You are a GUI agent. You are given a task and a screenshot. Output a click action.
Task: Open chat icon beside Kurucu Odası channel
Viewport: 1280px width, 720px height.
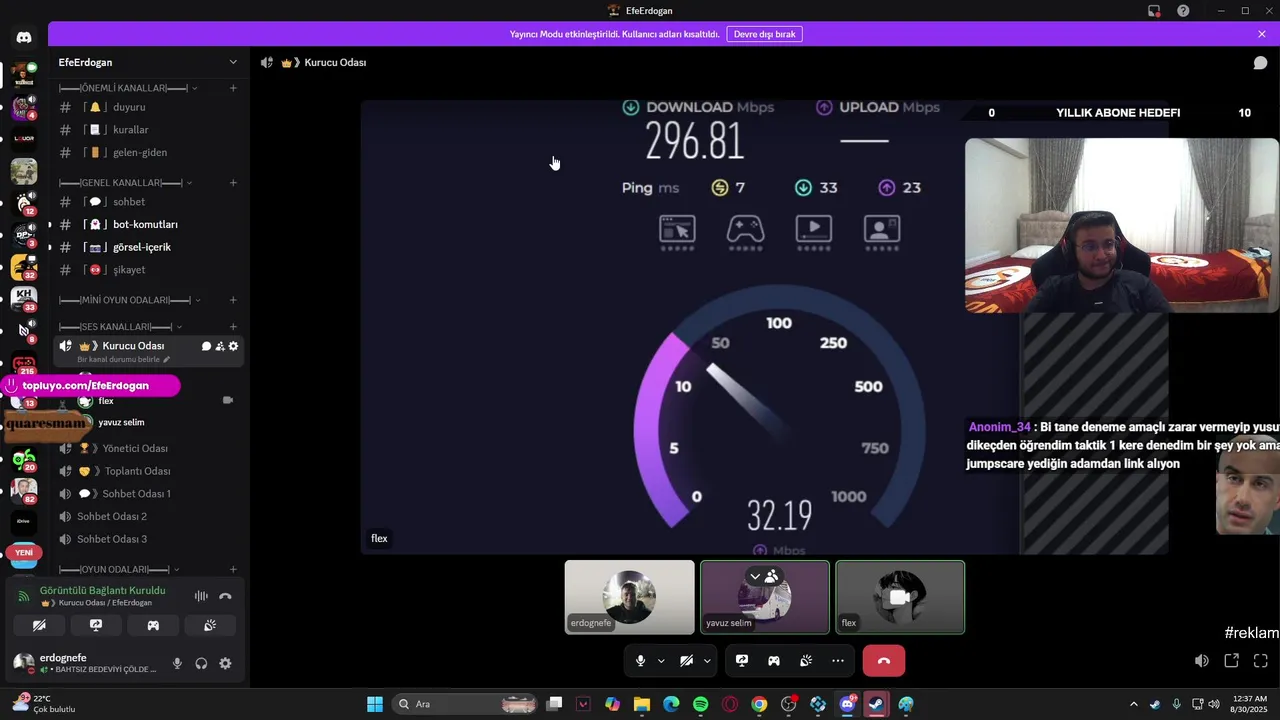tap(206, 346)
